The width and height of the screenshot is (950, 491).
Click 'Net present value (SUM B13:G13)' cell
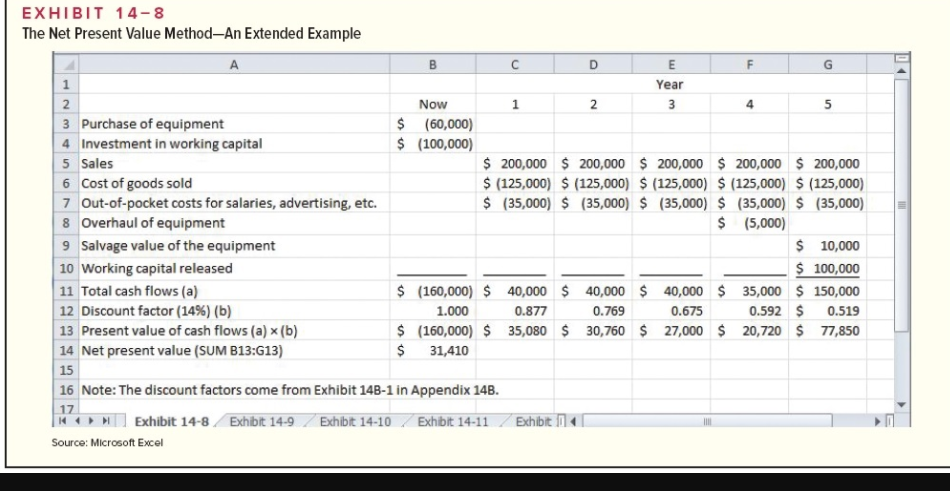point(234,350)
